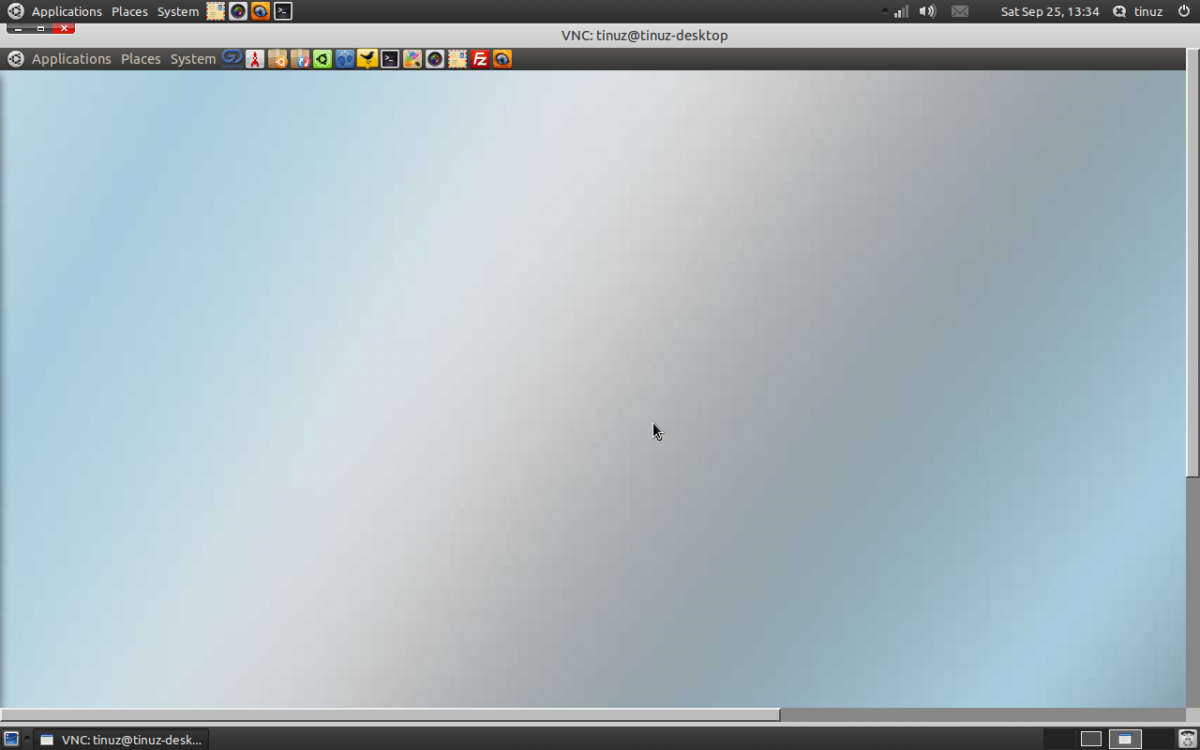
Task: Open the package box with music note in remote panel
Action: coord(300,59)
